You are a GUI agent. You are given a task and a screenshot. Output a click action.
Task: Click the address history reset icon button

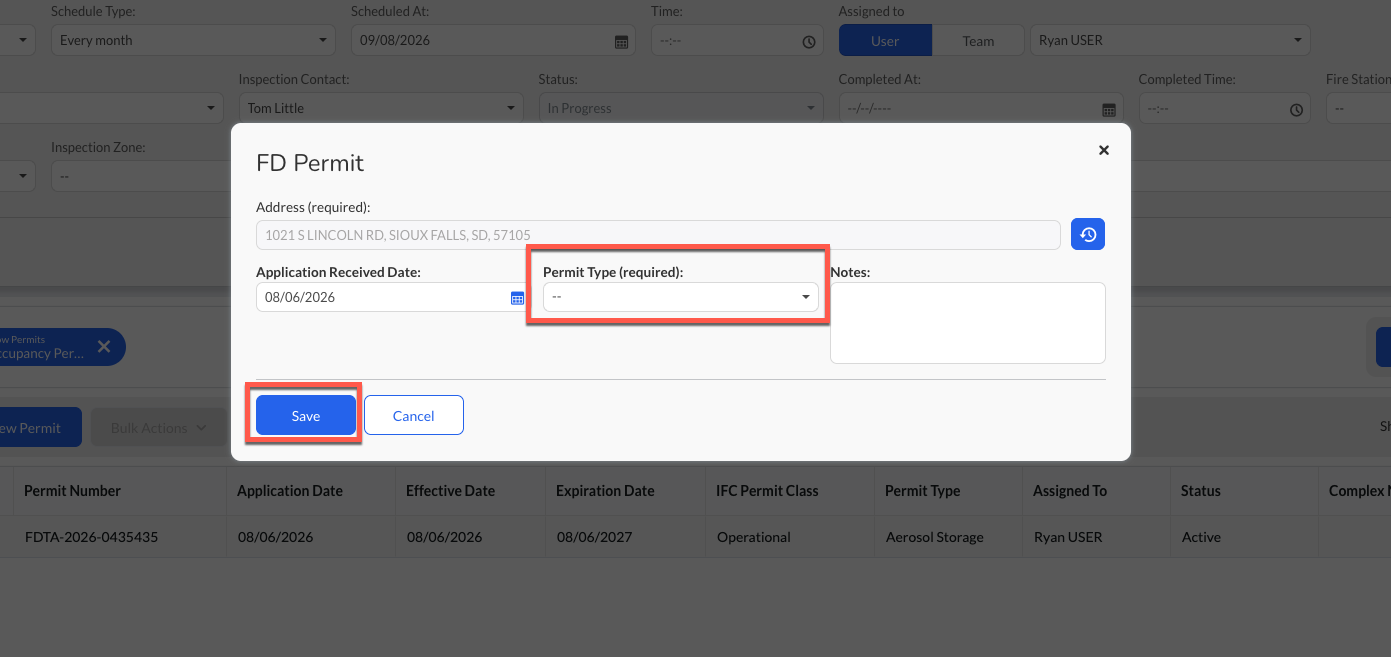pos(1088,235)
